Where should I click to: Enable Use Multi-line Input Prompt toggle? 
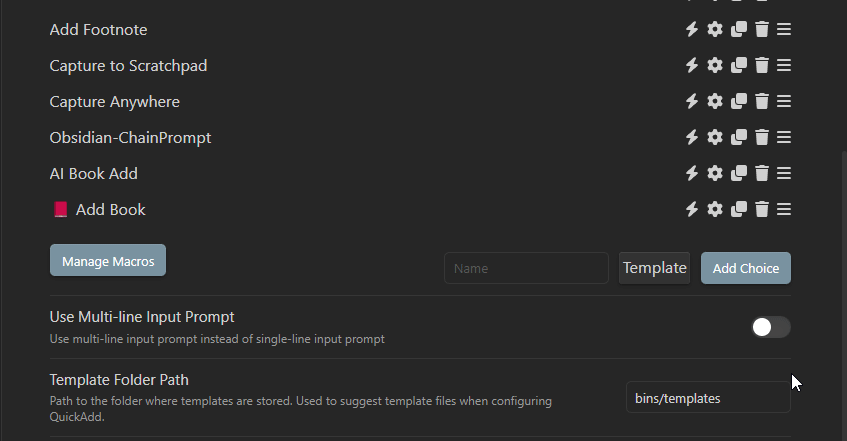tap(771, 327)
